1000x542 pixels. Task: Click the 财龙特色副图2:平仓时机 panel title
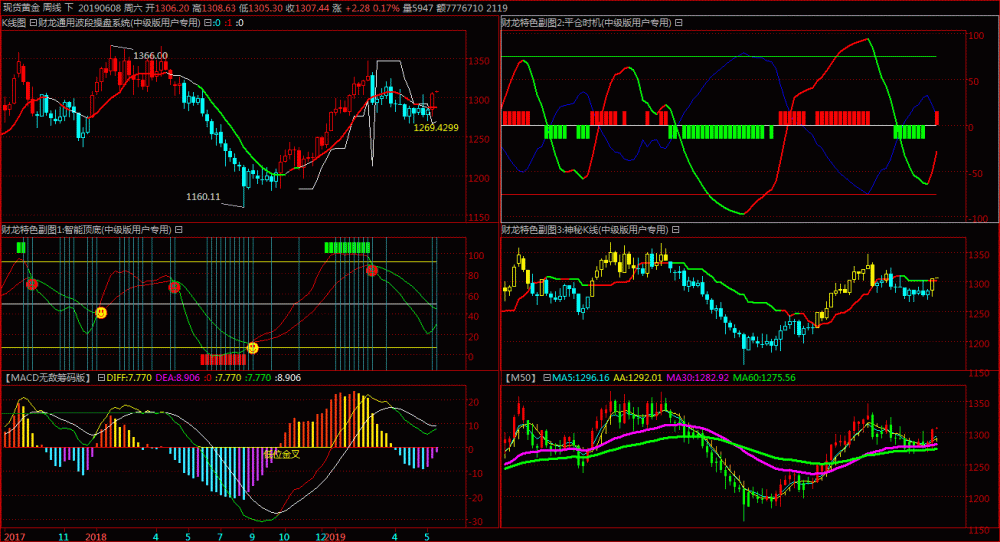tap(587, 23)
